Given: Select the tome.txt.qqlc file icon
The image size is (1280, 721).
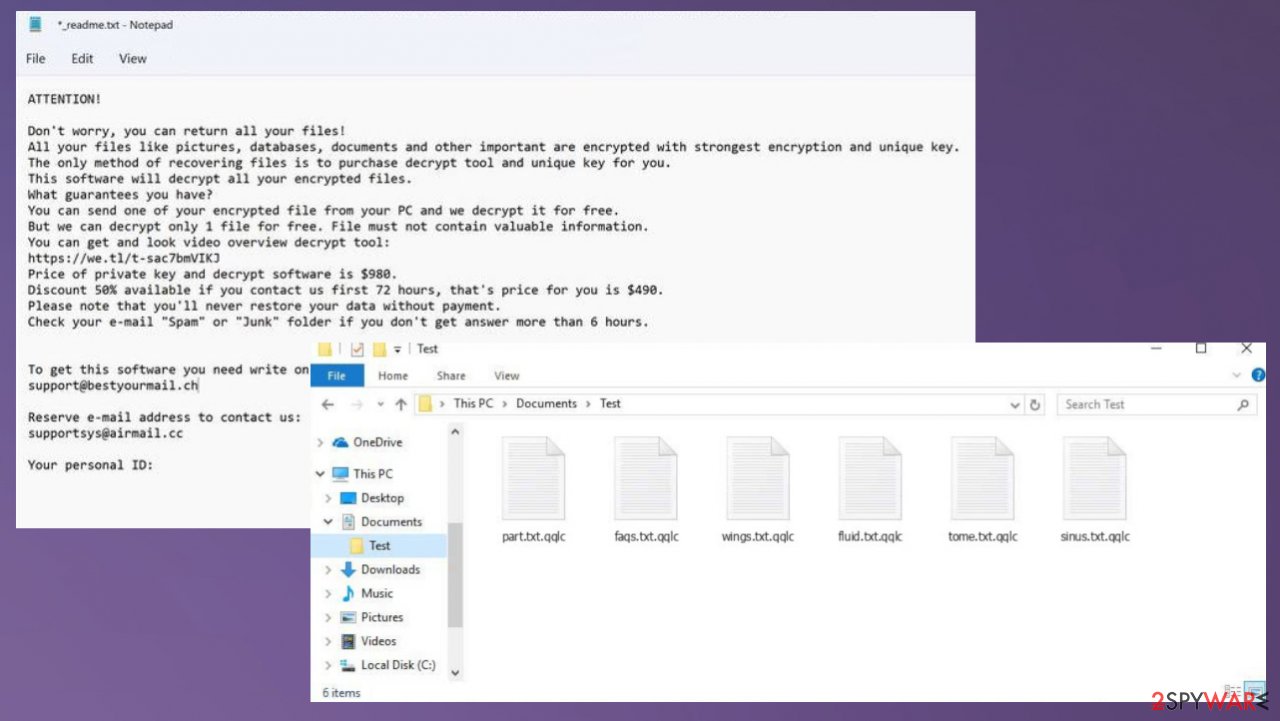Looking at the screenshot, I should [x=982, y=479].
